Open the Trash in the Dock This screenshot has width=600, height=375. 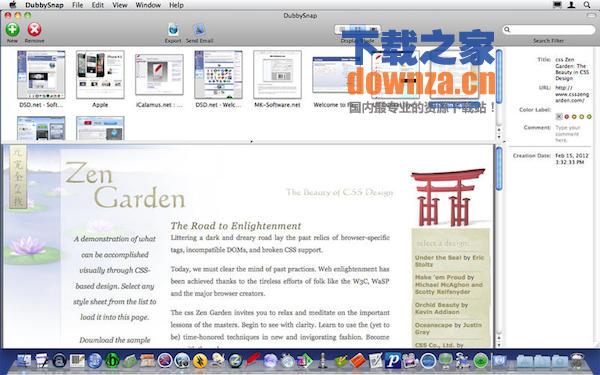coord(577,361)
